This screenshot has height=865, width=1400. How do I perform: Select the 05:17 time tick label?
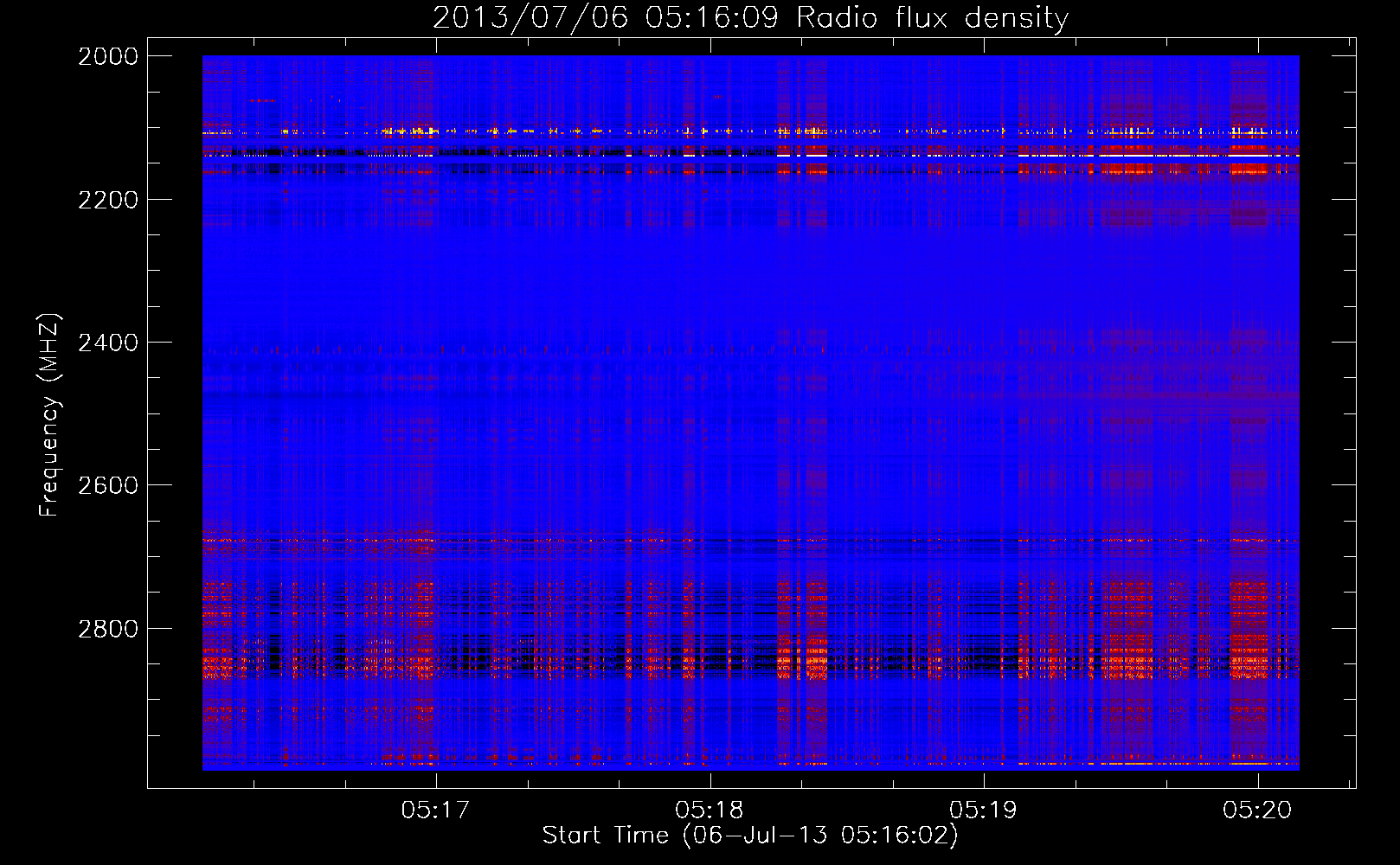(435, 810)
